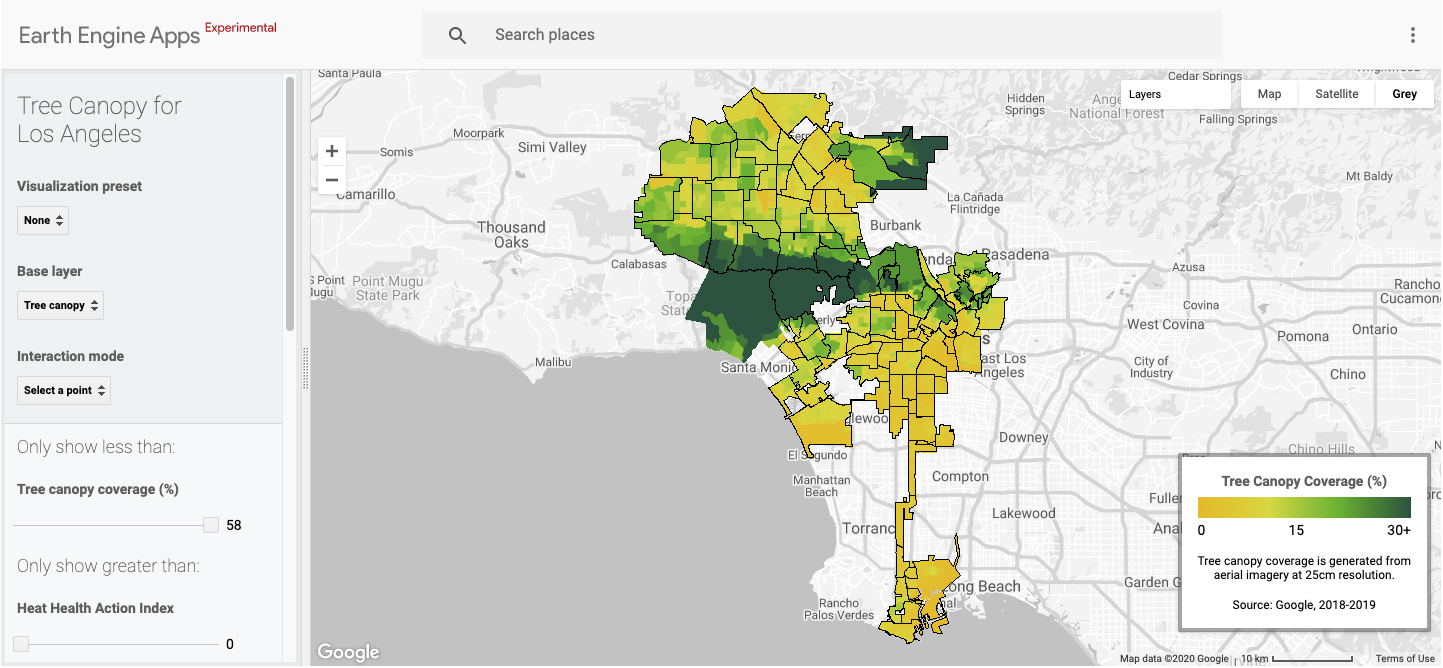
Task: Switch to the Grey basemap
Action: click(1404, 93)
